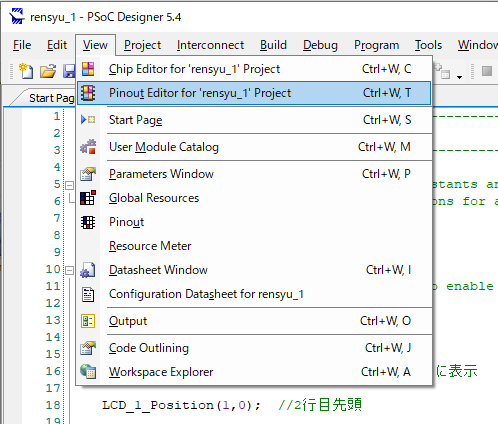498x424 pixels.
Task: Open the Project menu
Action: (142, 45)
